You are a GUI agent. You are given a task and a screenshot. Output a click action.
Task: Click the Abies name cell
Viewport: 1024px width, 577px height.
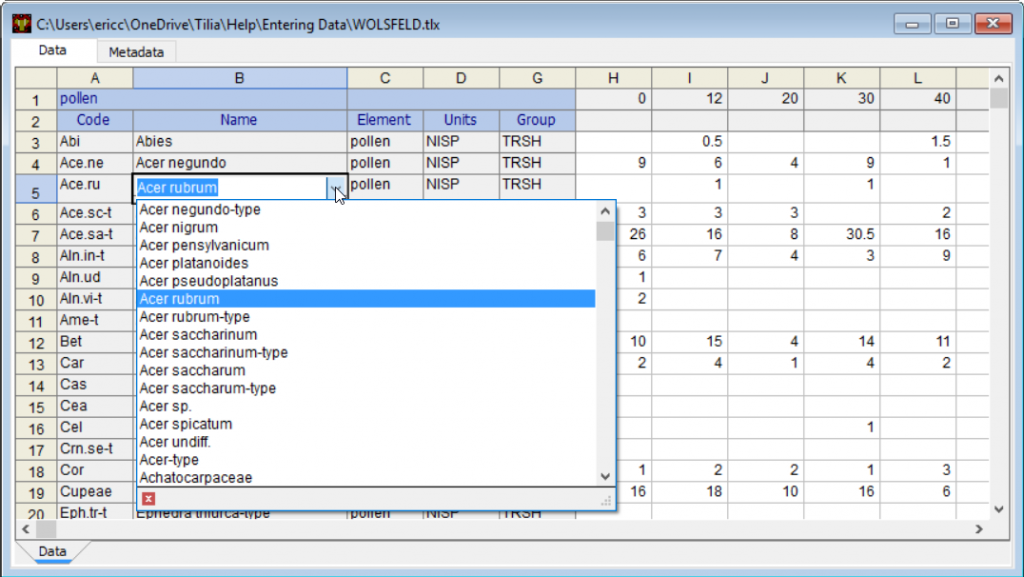click(x=240, y=142)
